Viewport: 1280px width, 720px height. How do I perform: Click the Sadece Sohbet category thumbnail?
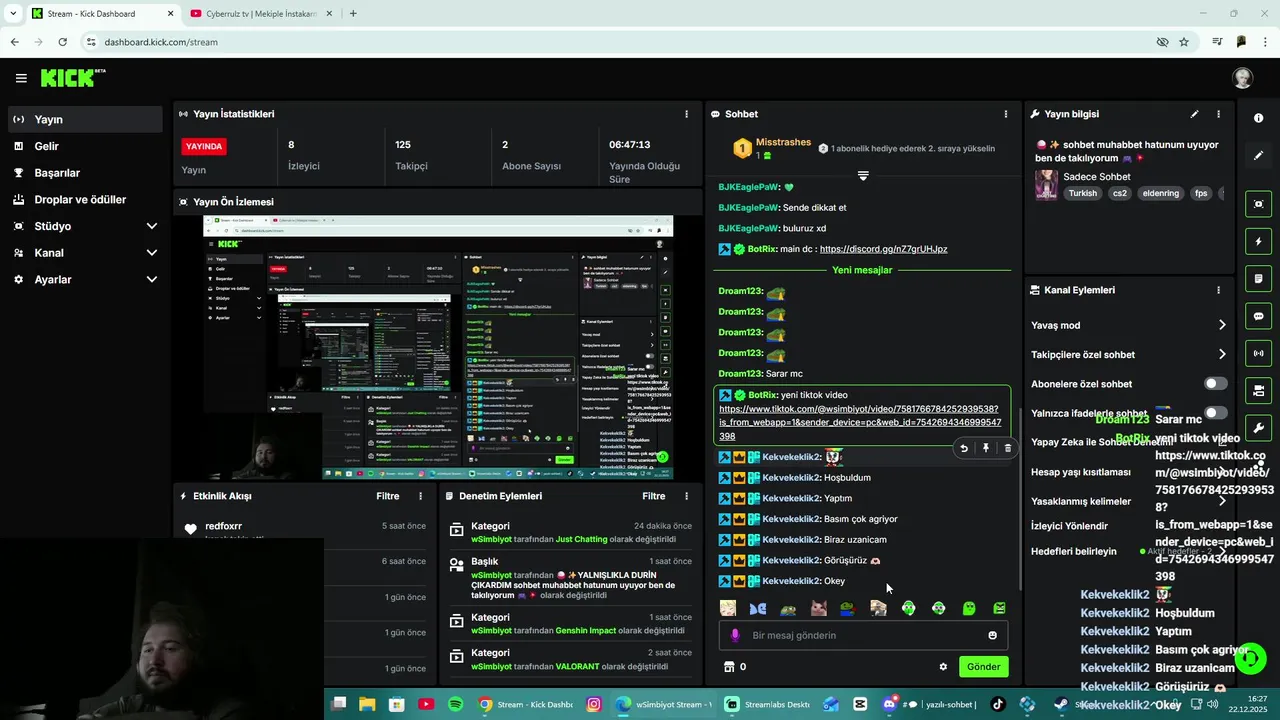pos(1046,185)
